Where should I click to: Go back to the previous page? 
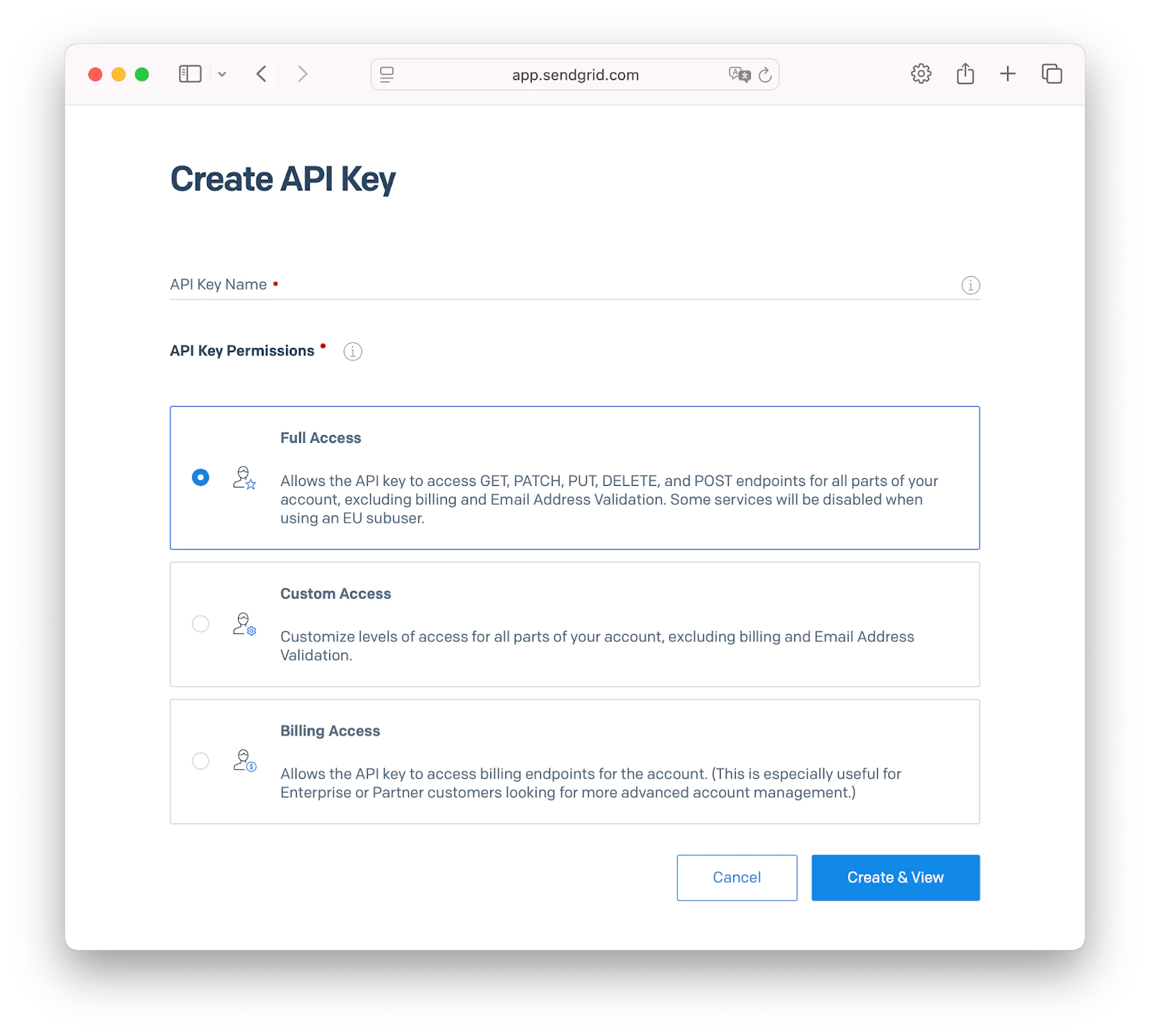pos(262,74)
